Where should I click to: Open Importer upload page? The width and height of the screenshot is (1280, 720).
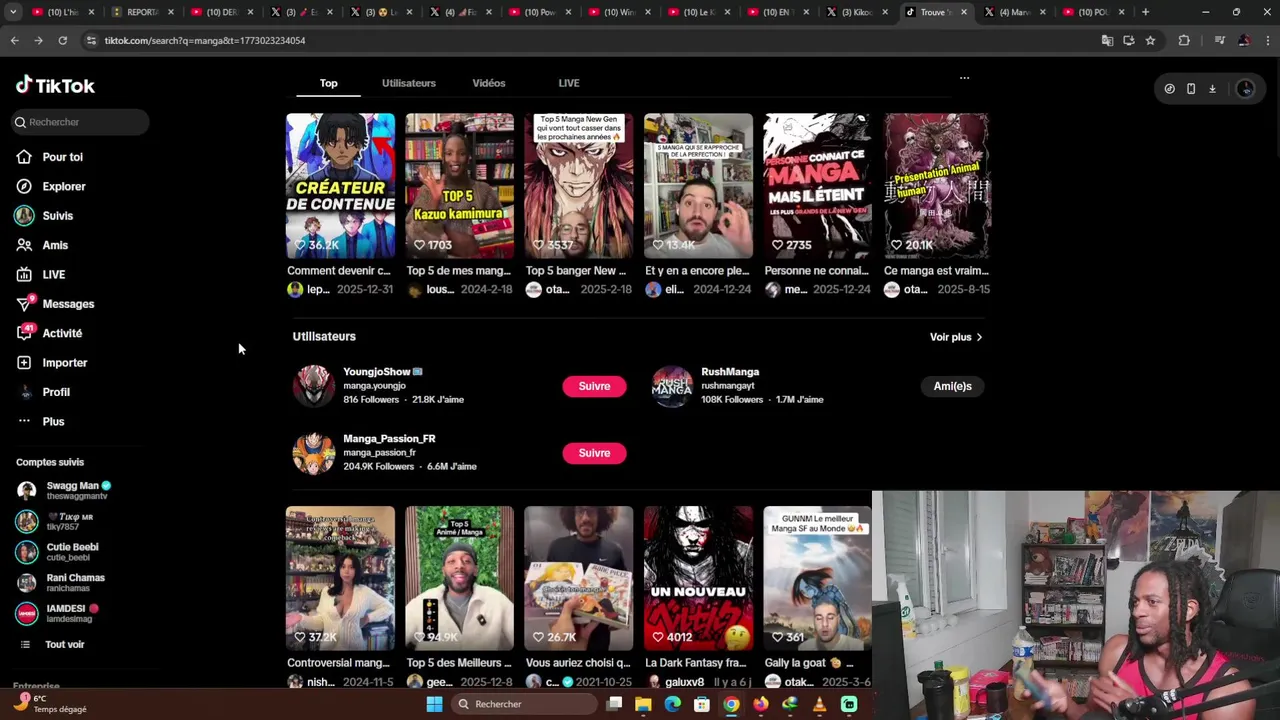coord(65,363)
